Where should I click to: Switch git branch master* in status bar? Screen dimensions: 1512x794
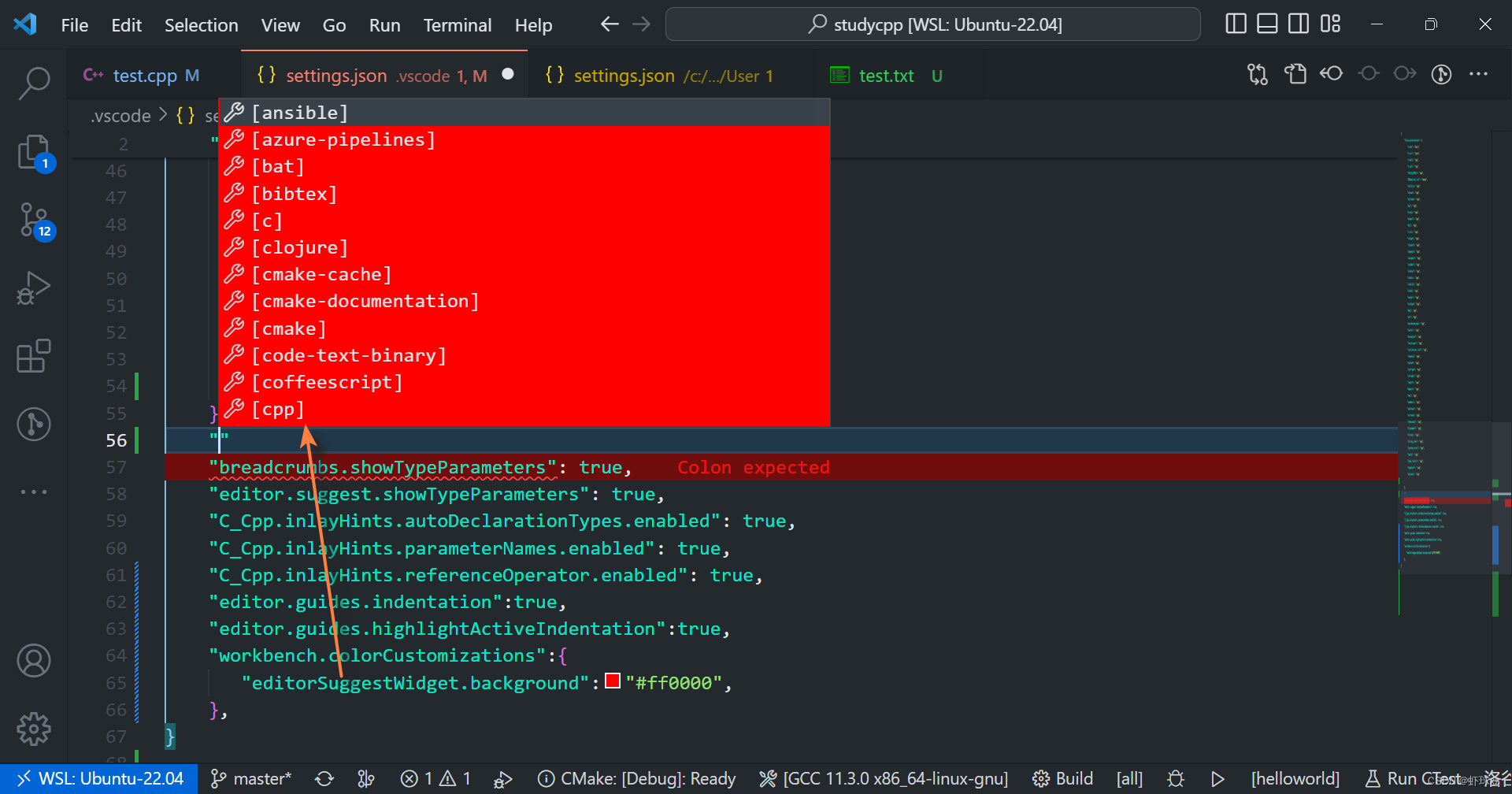point(251,779)
